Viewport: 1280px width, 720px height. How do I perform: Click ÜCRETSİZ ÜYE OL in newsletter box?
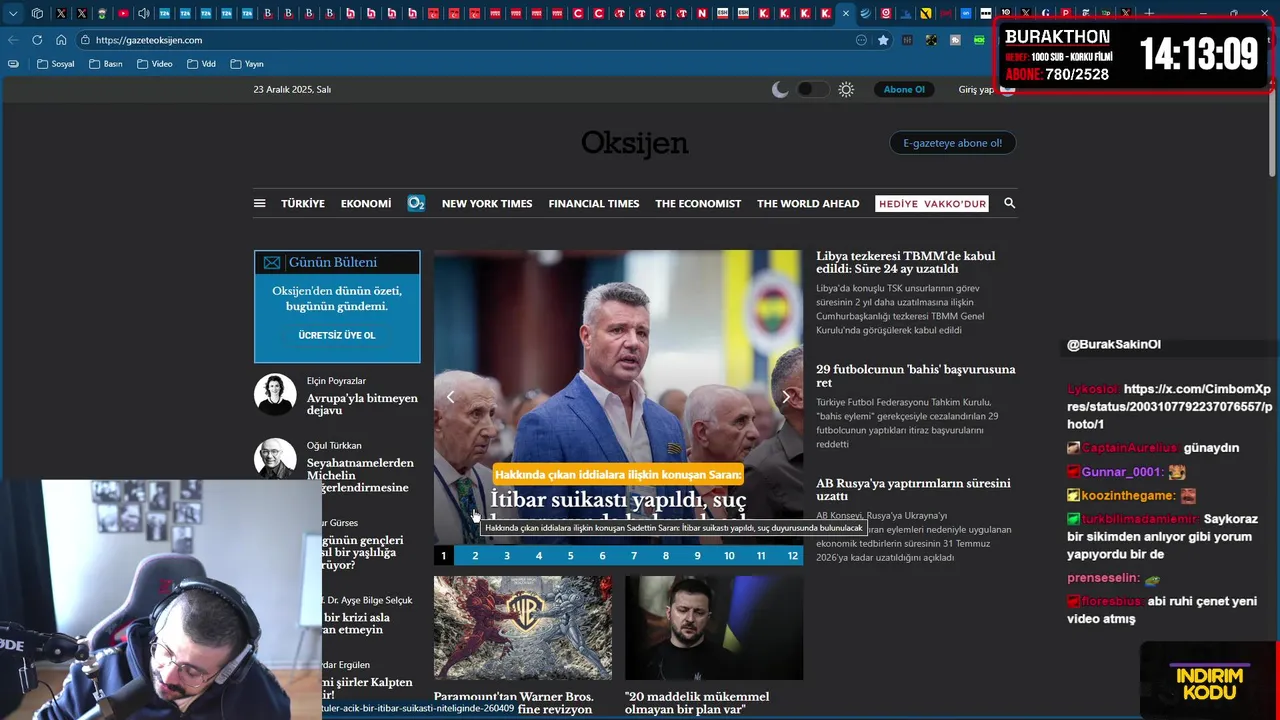click(x=337, y=335)
